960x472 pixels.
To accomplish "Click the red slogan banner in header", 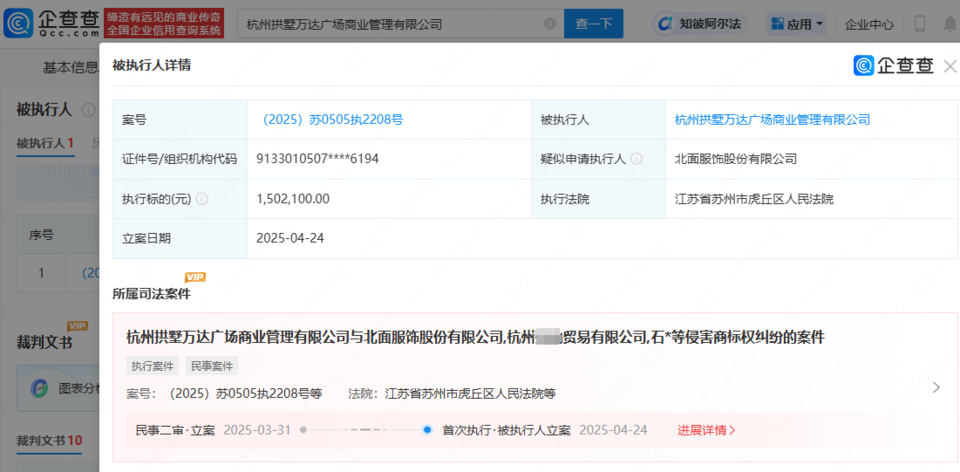I will pos(164,24).
